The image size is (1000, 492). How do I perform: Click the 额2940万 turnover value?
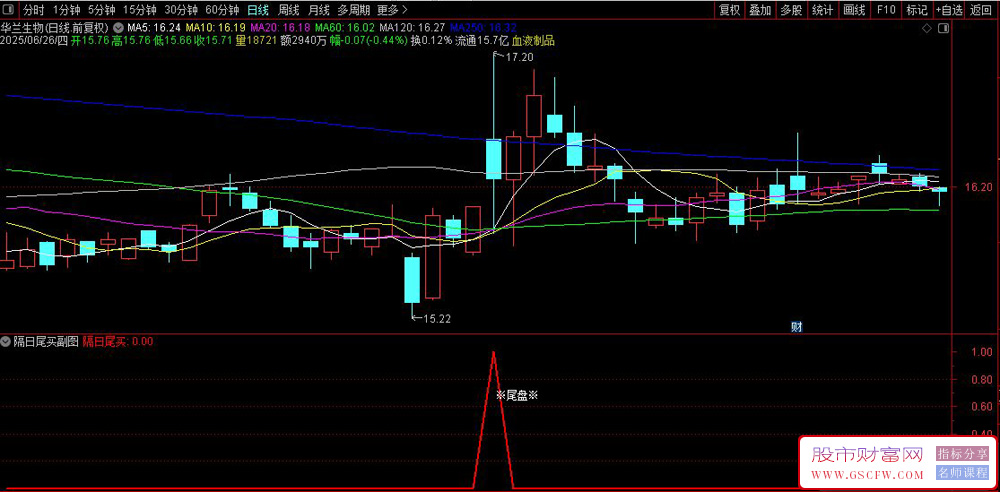303,40
